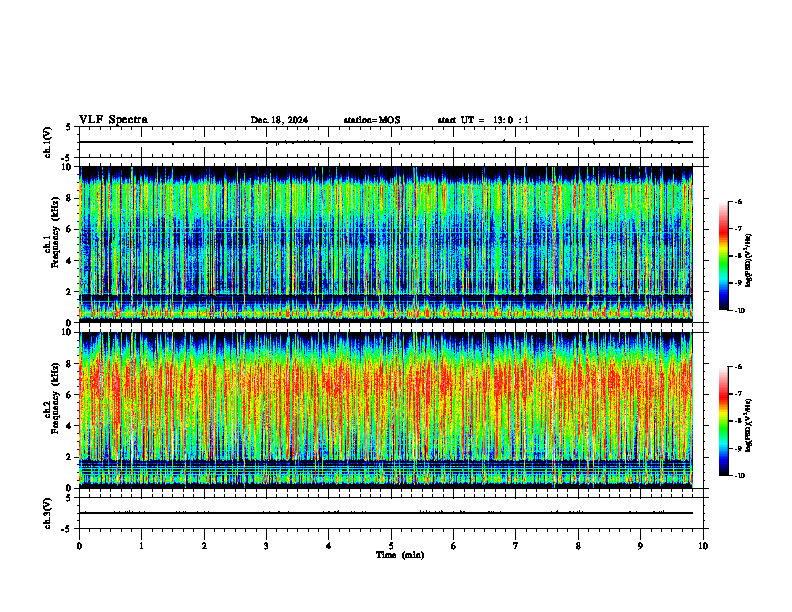
Task: Click inside the ch.2 spectrogram panel
Action: pyautogui.click(x=386, y=410)
